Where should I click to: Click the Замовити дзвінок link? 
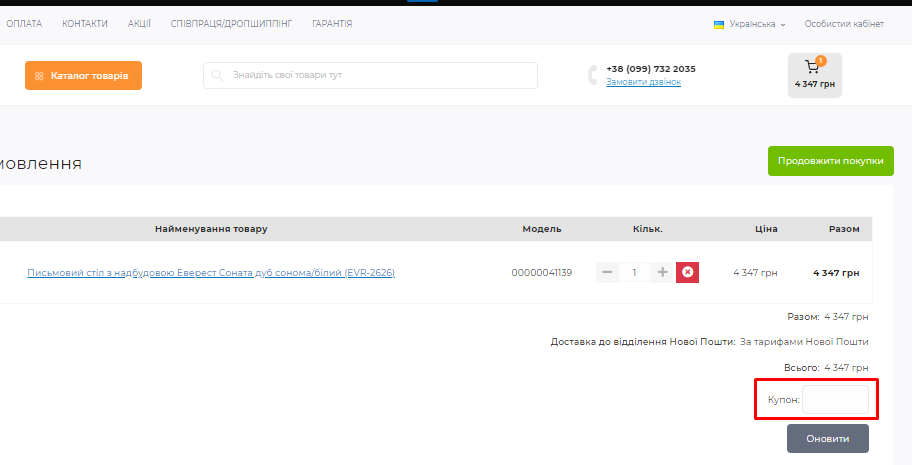(643, 82)
